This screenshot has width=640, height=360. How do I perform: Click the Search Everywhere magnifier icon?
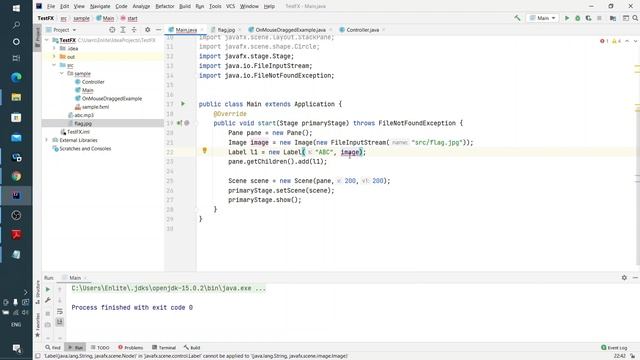[635, 18]
